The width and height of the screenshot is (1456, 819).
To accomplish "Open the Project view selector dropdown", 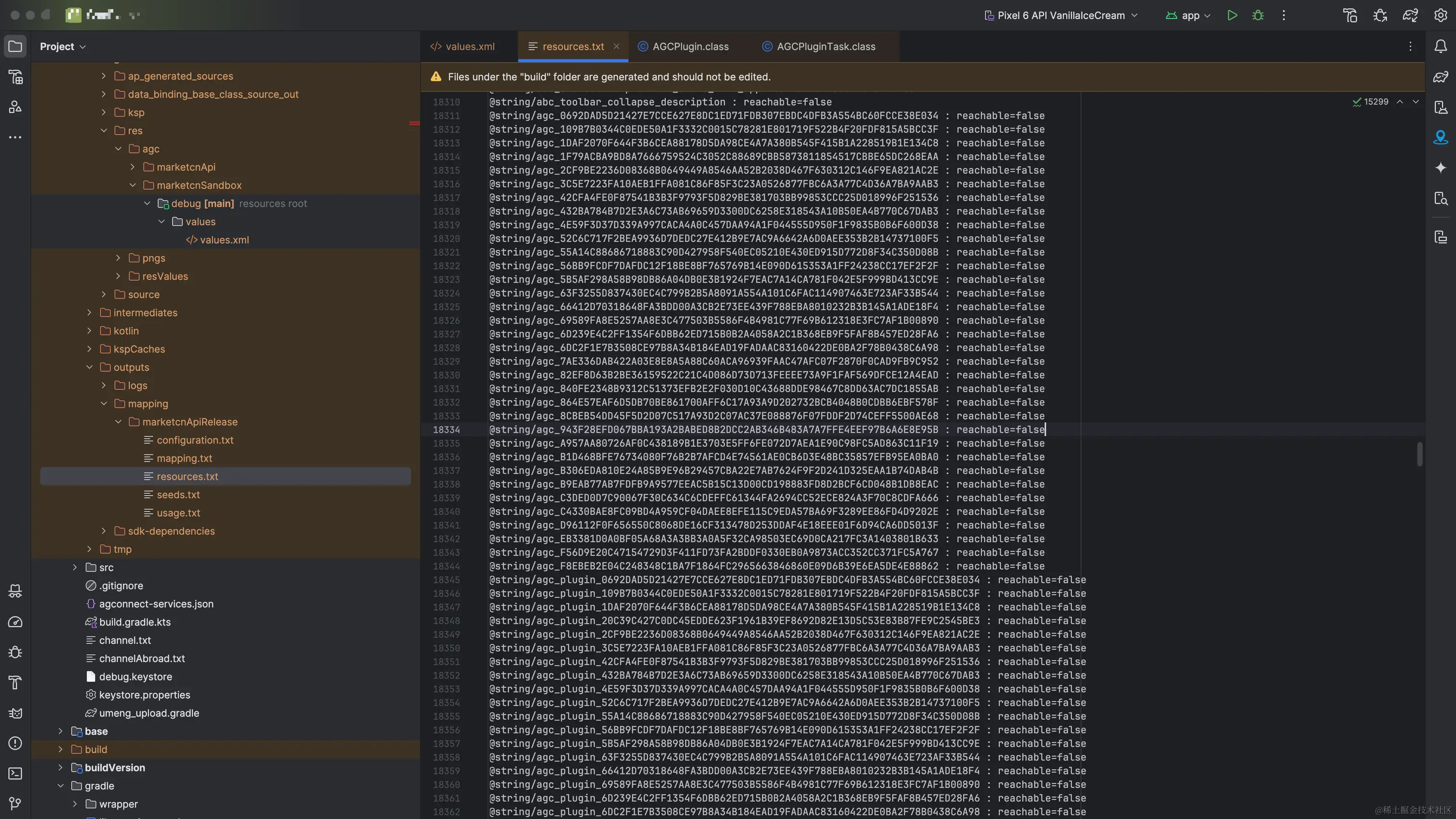I will (62, 46).
